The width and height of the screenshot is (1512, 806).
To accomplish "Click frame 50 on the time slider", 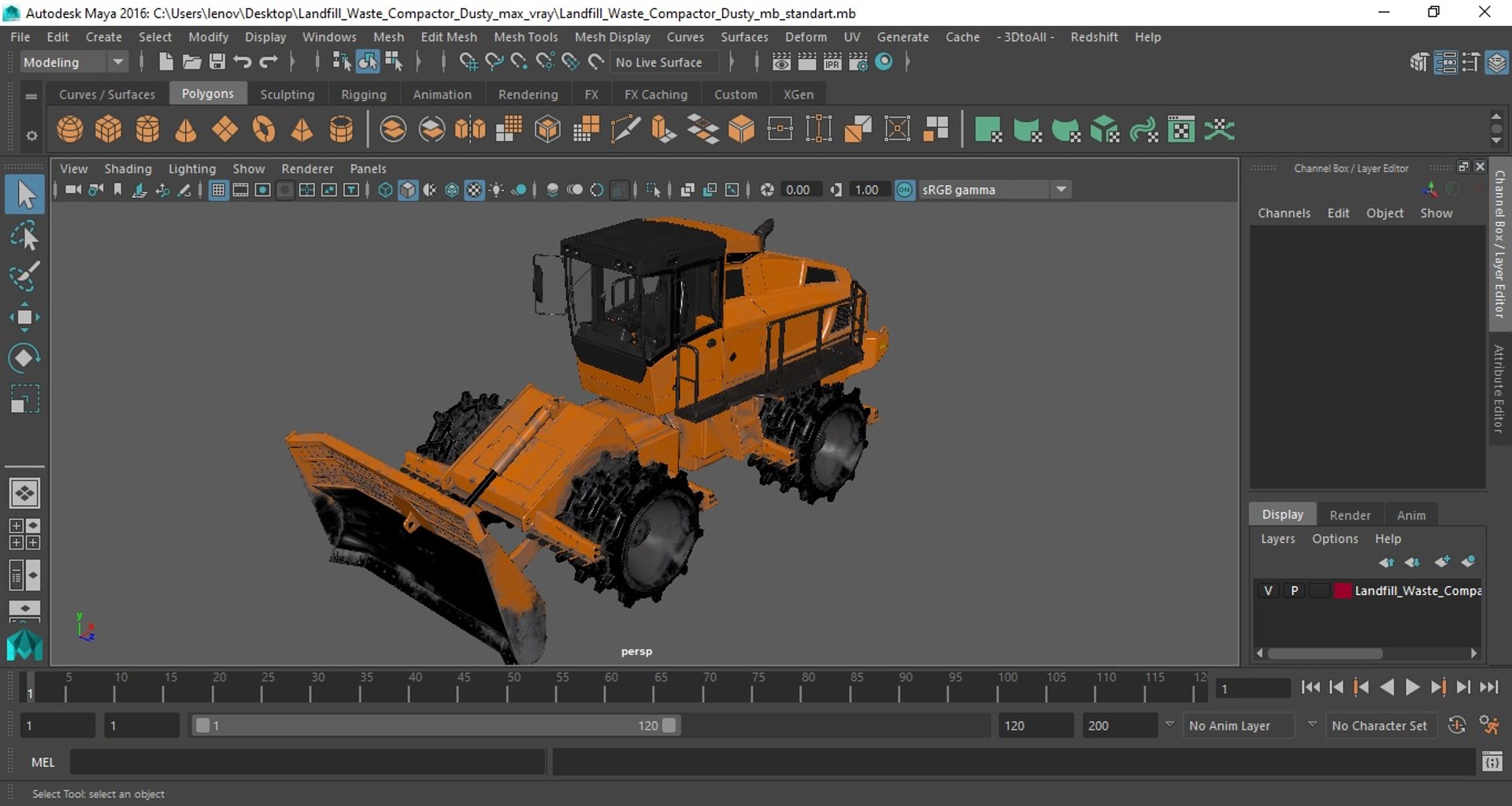I will click(513, 688).
